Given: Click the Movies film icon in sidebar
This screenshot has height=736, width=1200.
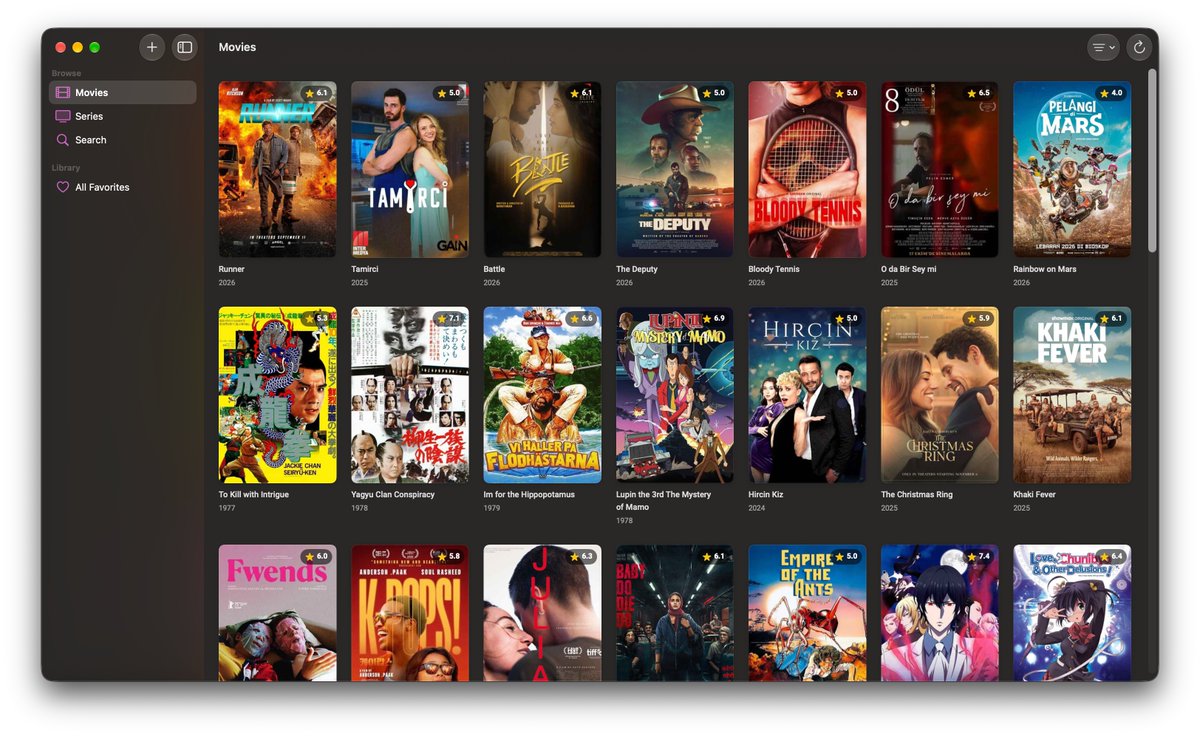Looking at the screenshot, I should (63, 93).
